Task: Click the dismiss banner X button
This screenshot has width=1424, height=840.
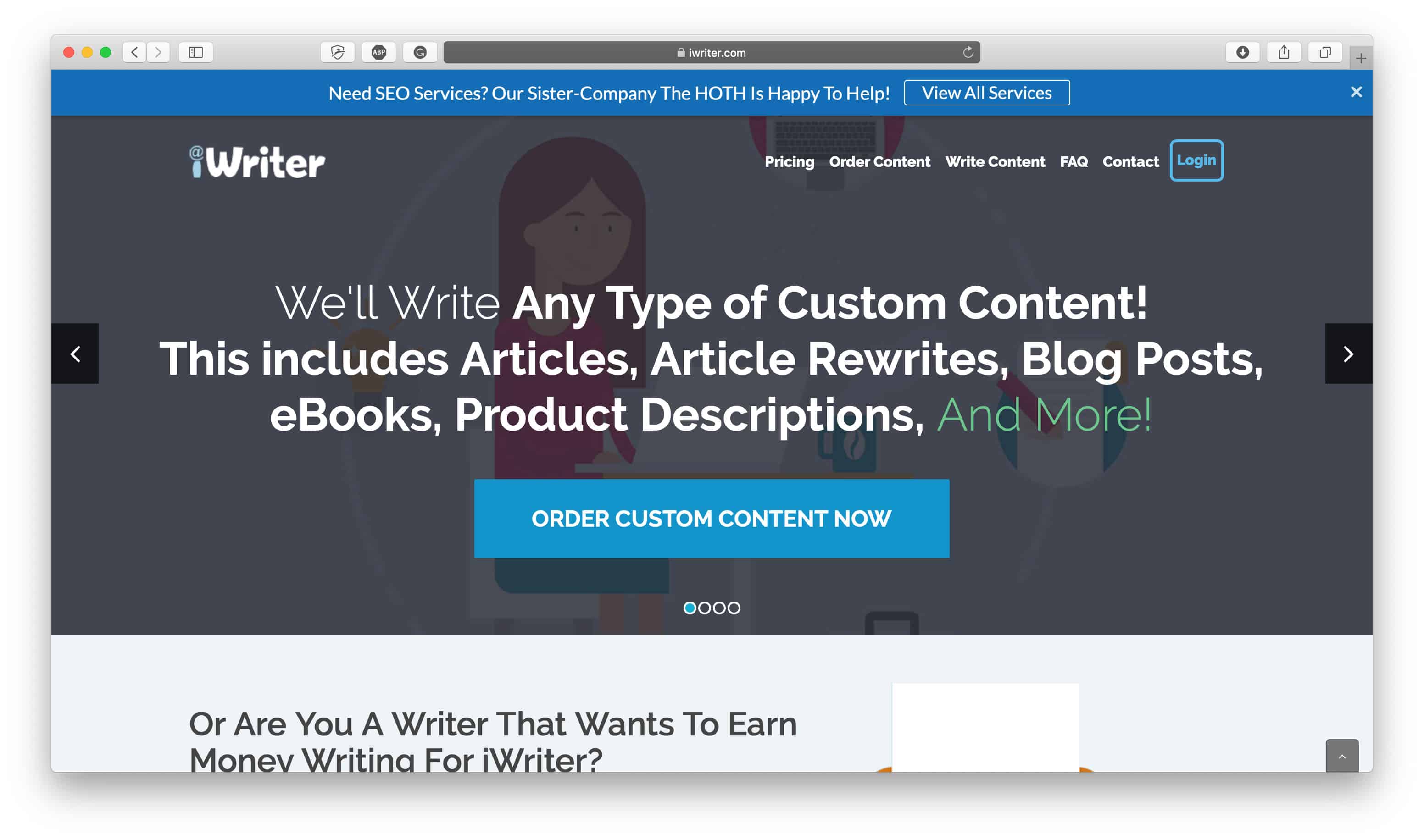Action: click(1356, 92)
